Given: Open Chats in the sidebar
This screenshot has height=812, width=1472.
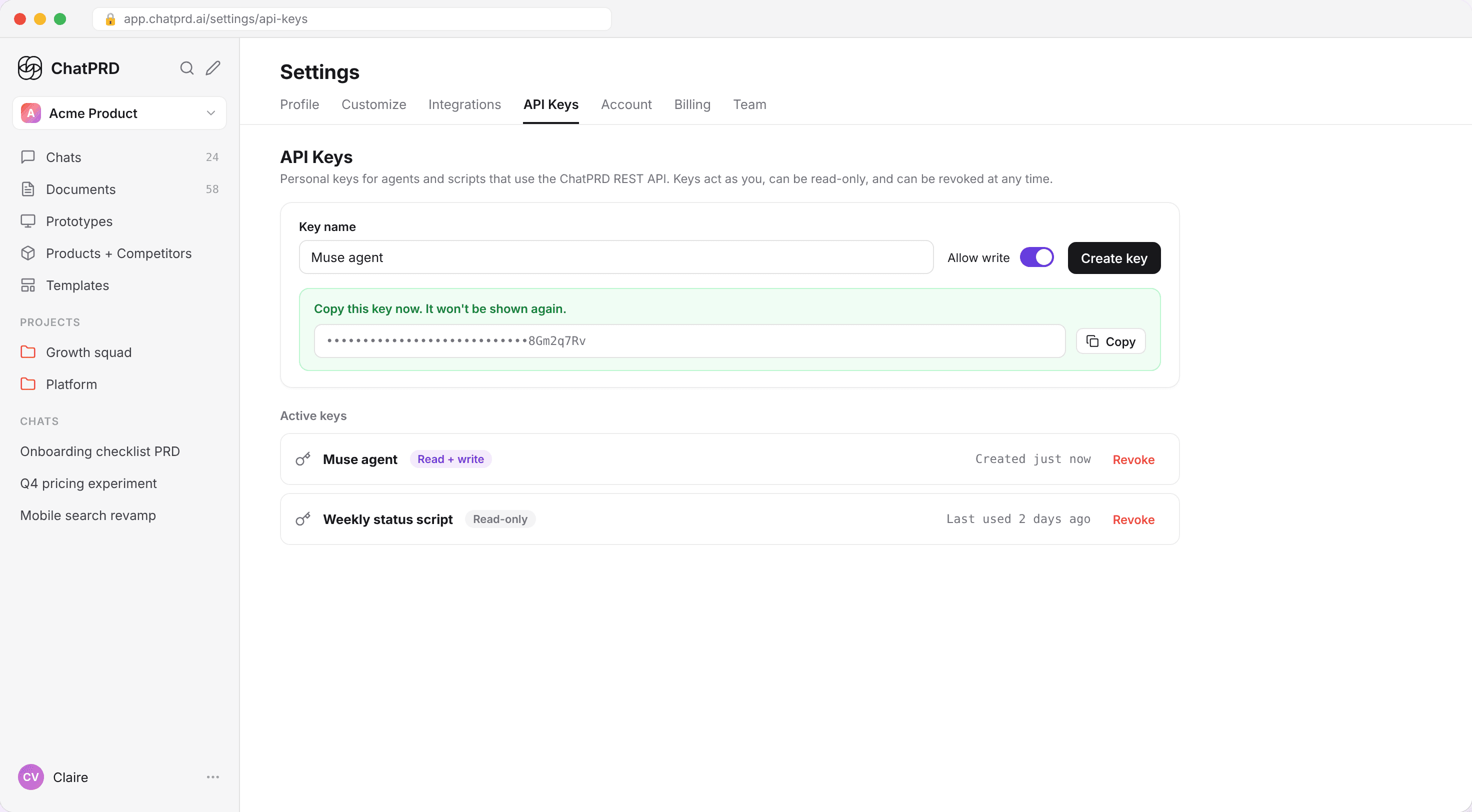Looking at the screenshot, I should click(x=119, y=157).
